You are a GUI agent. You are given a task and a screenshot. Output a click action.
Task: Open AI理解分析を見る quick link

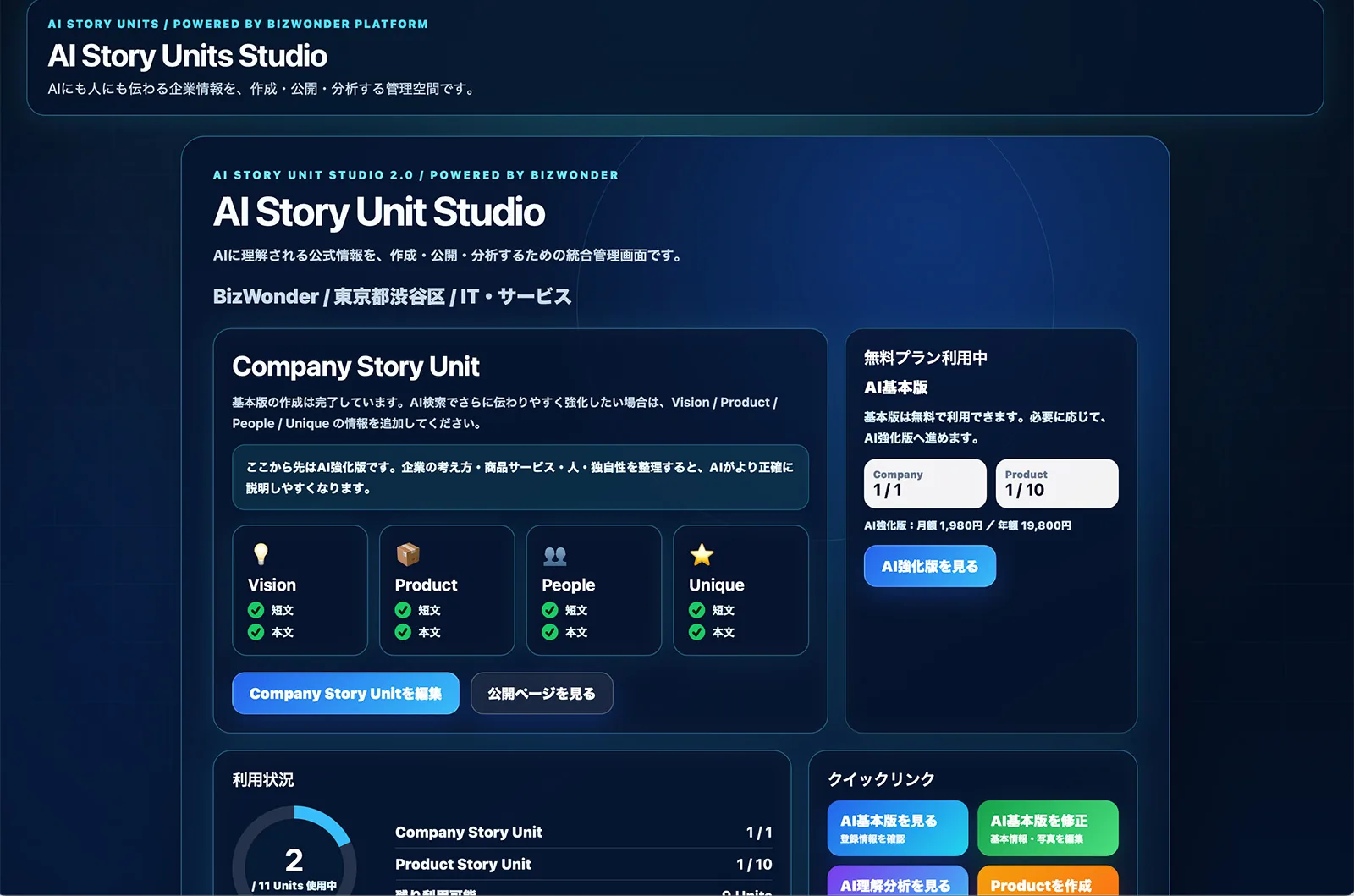click(898, 881)
